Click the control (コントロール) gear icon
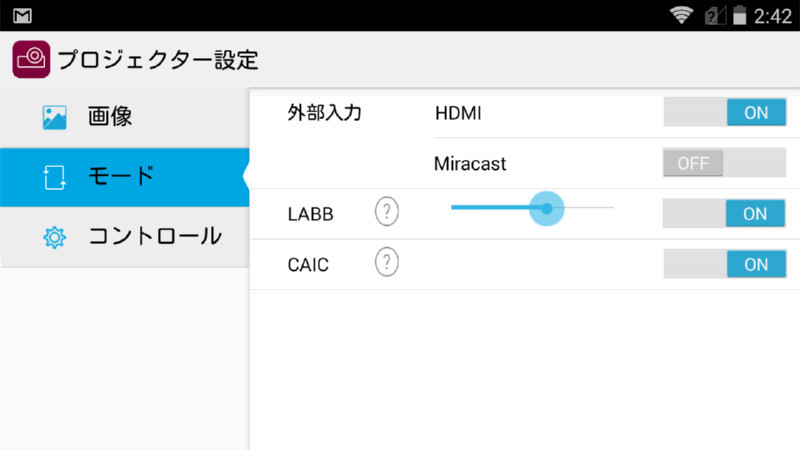 coord(54,238)
